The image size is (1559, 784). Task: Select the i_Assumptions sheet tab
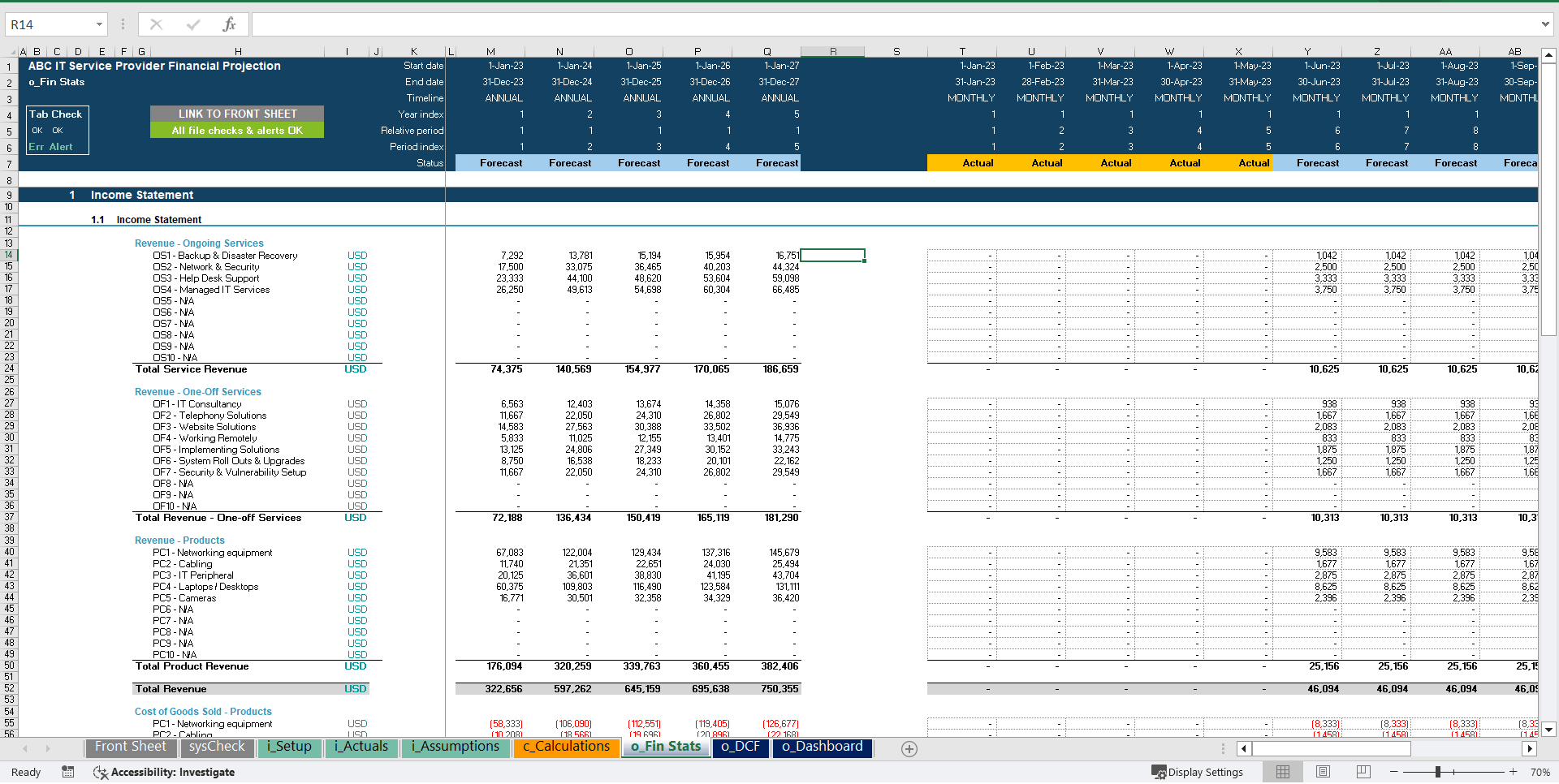pos(455,747)
